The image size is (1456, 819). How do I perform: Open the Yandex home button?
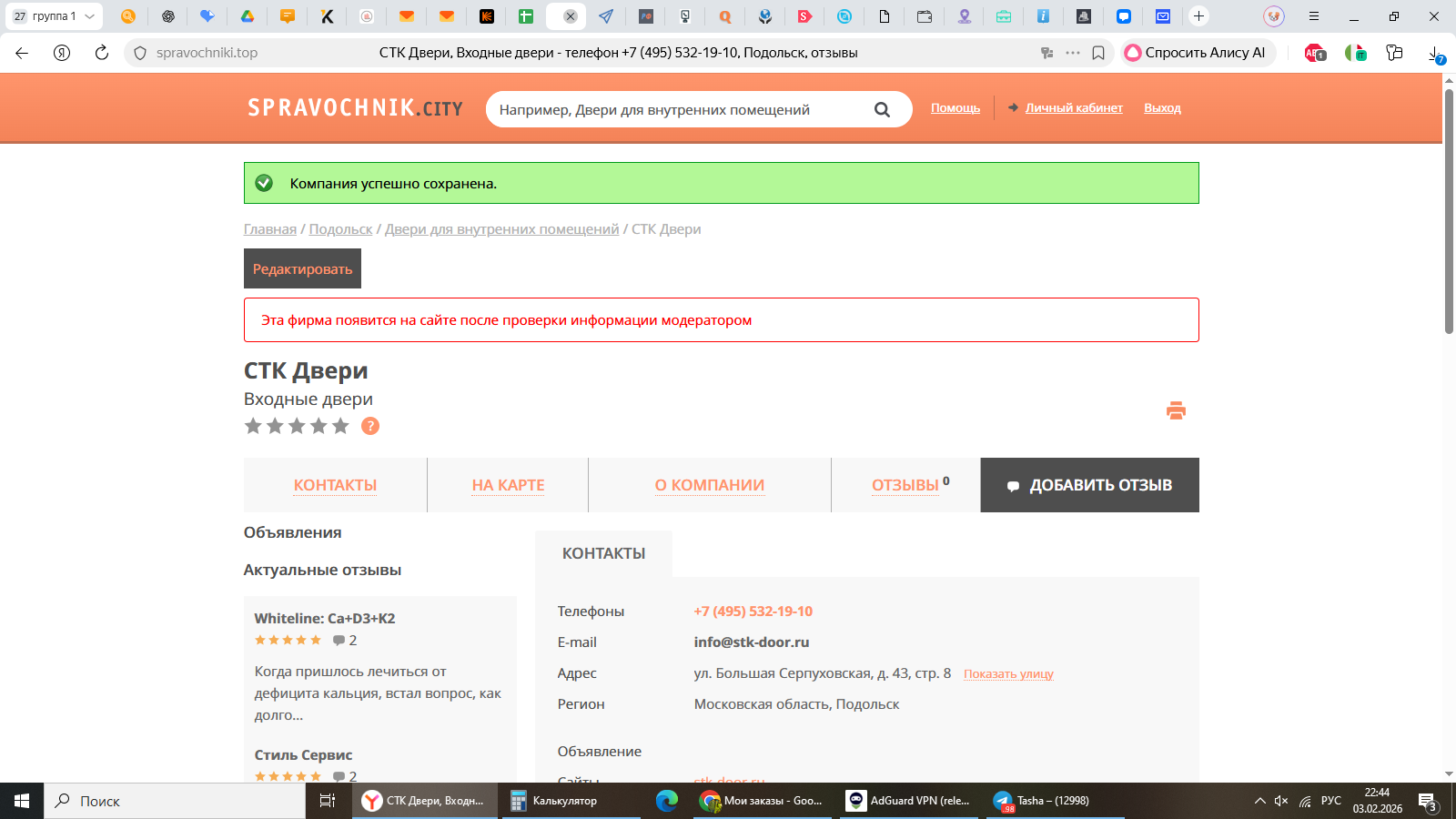pyautogui.click(x=62, y=53)
